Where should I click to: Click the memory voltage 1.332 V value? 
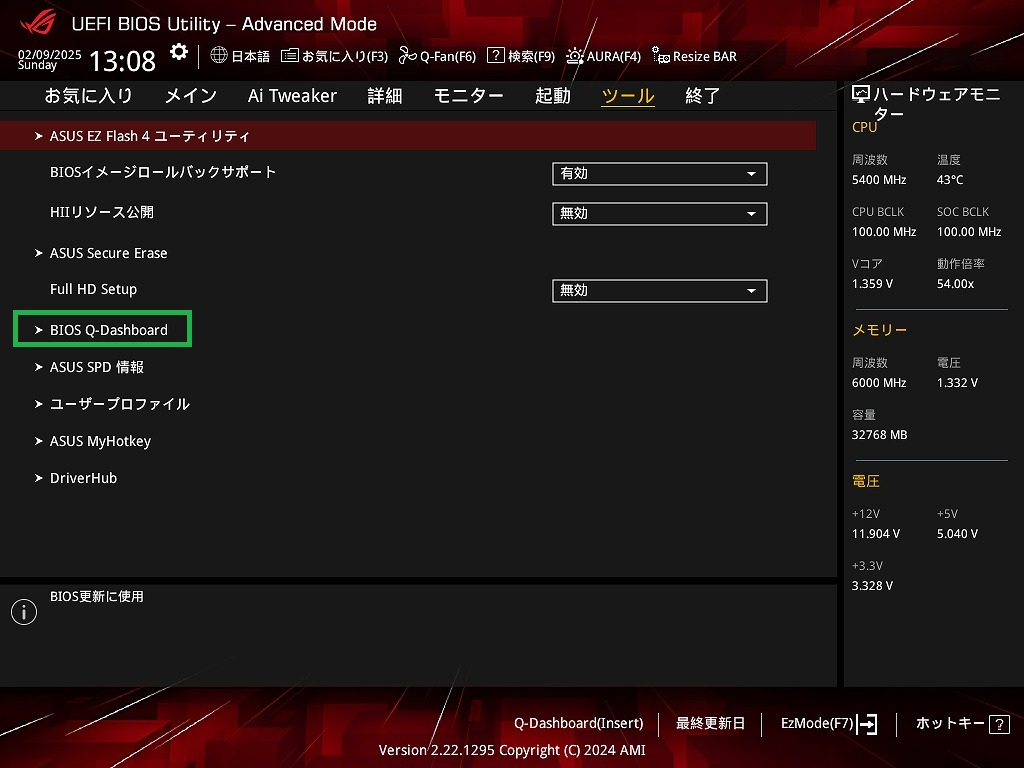957,383
